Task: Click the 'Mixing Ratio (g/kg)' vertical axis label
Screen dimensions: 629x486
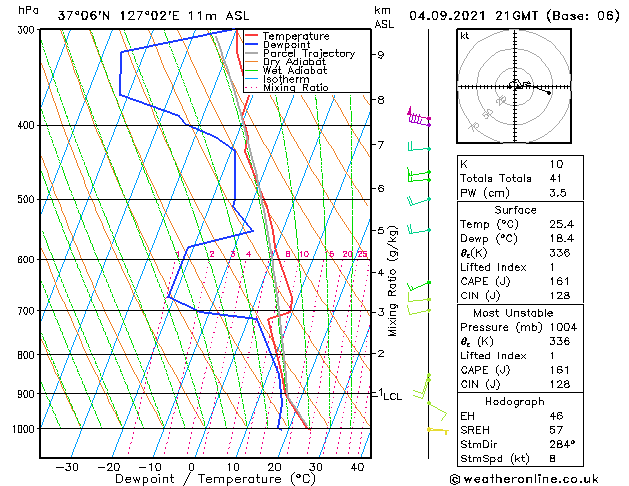Action: pyautogui.click(x=392, y=281)
